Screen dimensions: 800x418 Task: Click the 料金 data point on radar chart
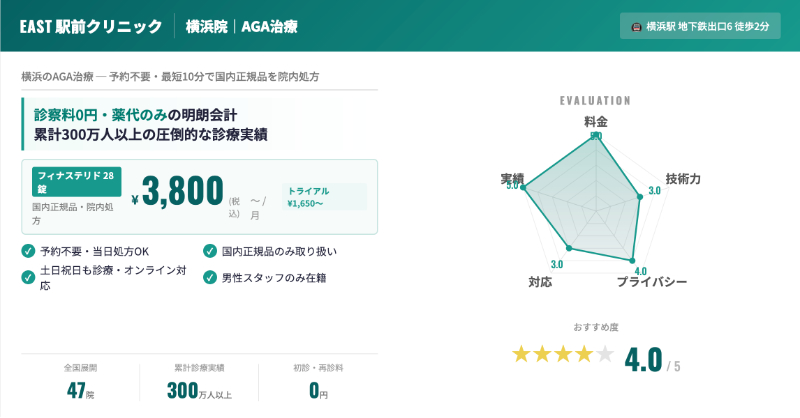click(x=596, y=137)
